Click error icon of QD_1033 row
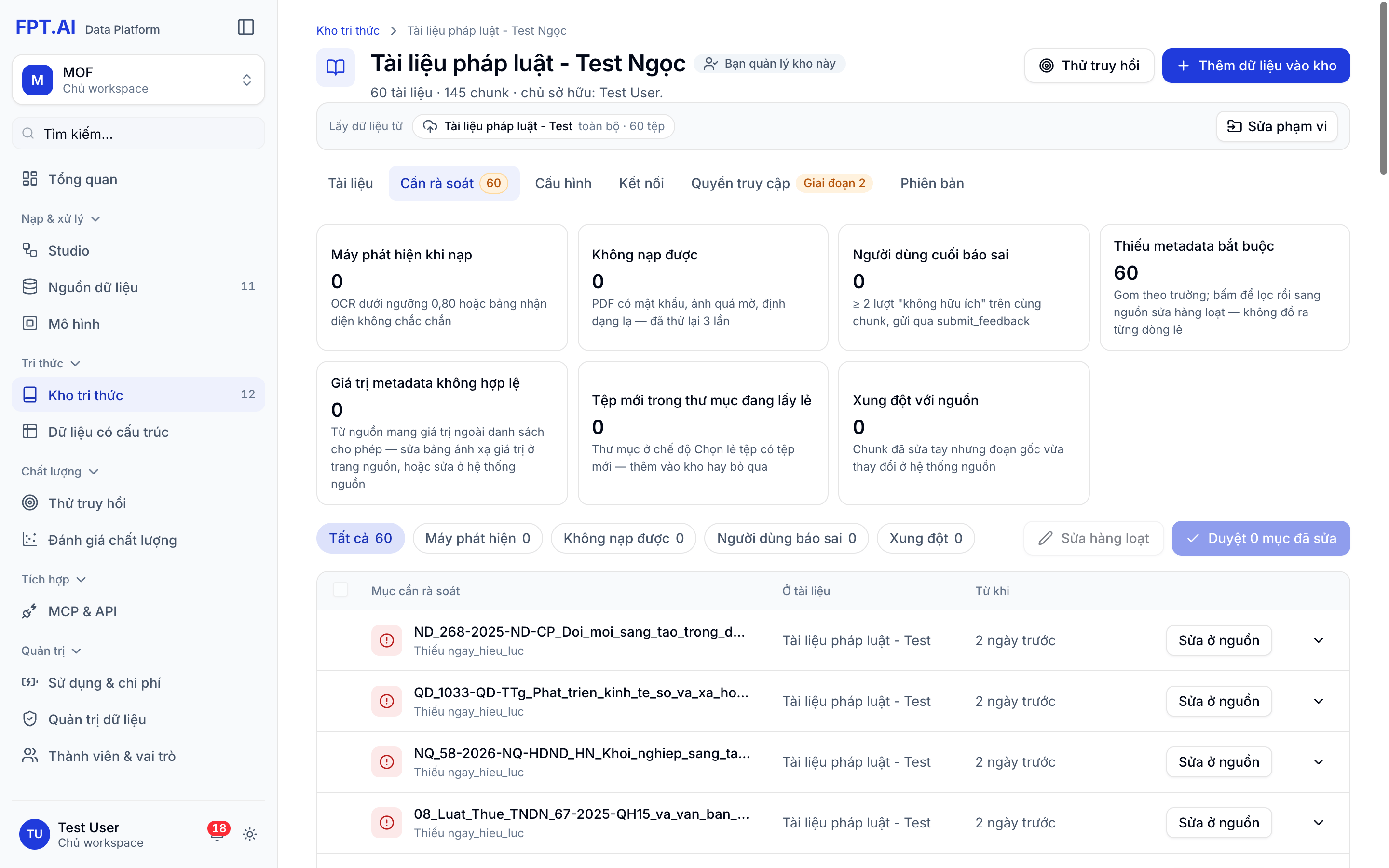1389x868 pixels. pyautogui.click(x=386, y=701)
